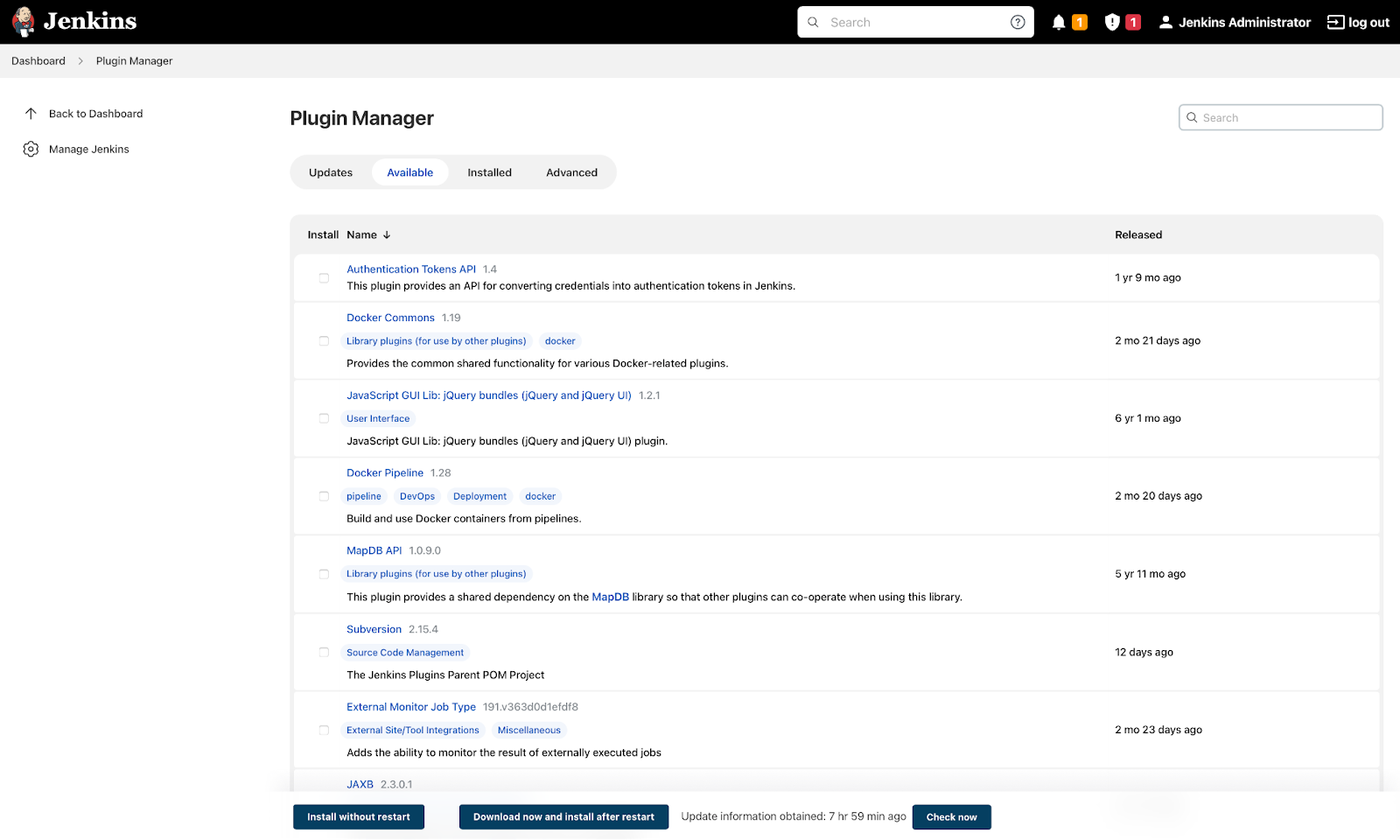
Task: Click docker tag under Docker Pipeline
Action: (x=541, y=496)
